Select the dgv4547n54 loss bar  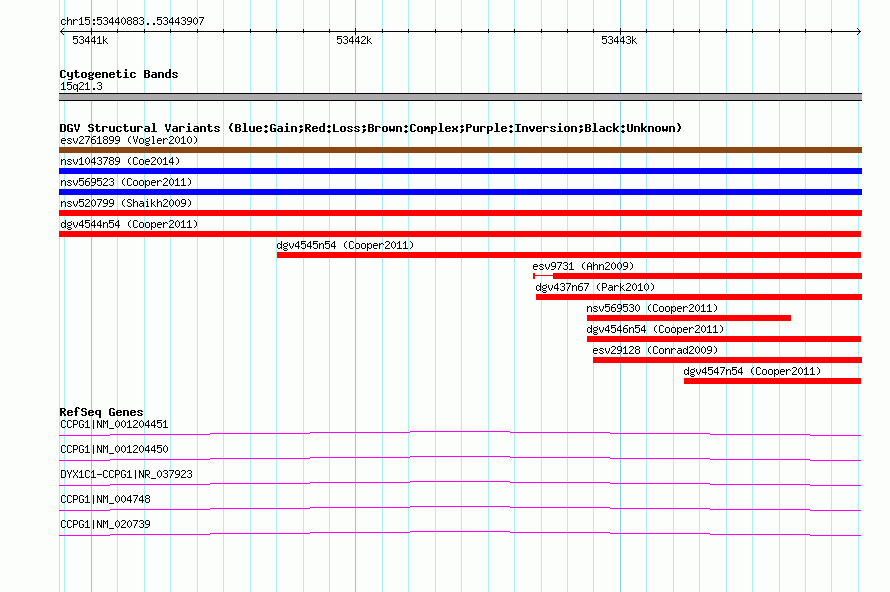point(773,381)
